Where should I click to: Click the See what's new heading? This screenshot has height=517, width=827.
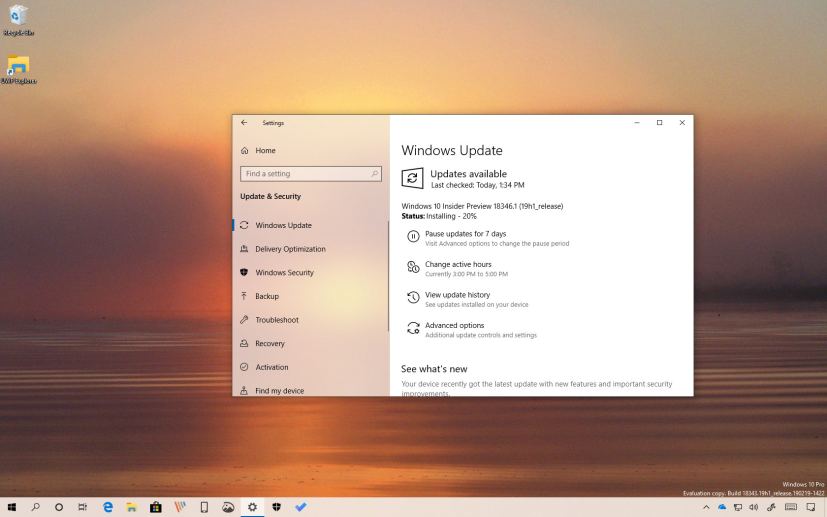point(434,369)
